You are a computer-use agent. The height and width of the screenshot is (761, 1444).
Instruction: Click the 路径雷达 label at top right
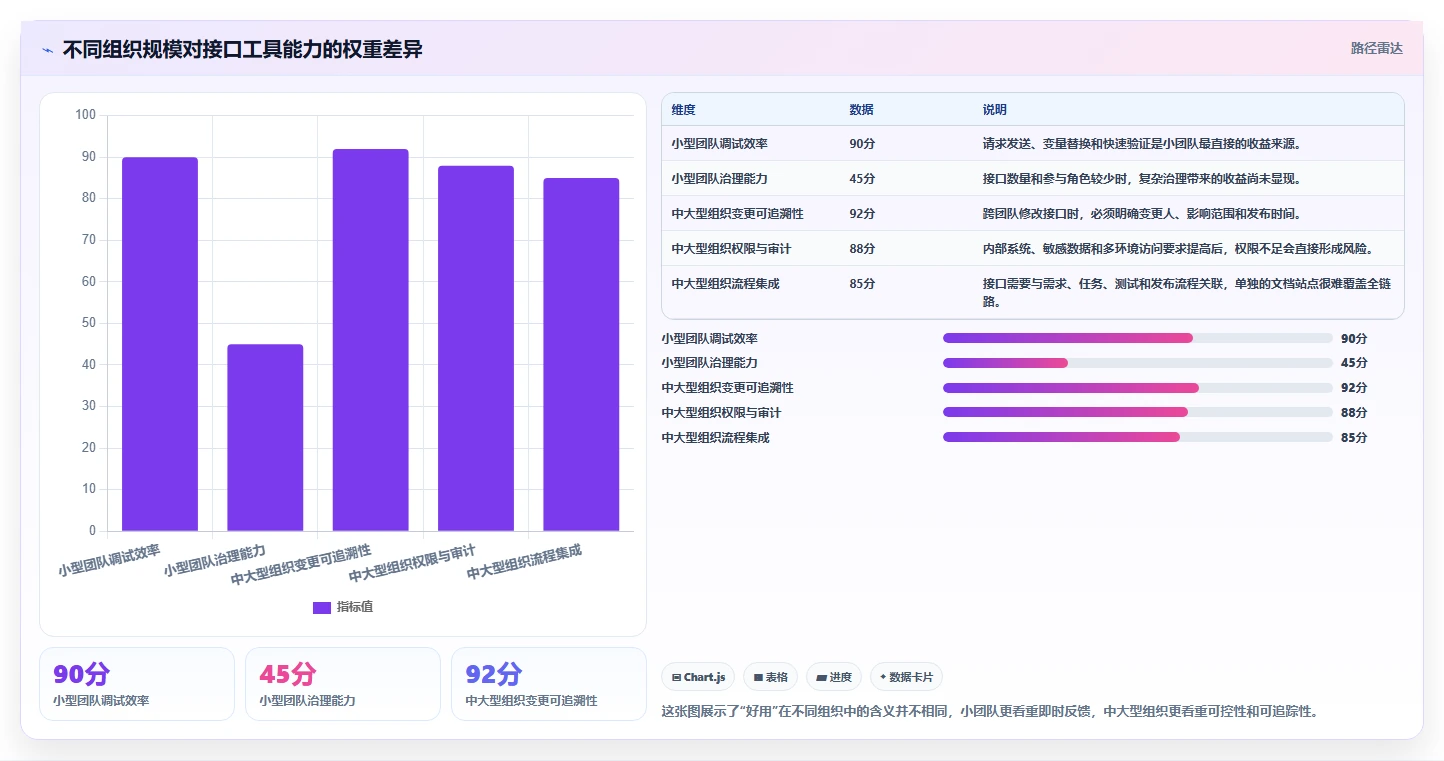click(1376, 48)
